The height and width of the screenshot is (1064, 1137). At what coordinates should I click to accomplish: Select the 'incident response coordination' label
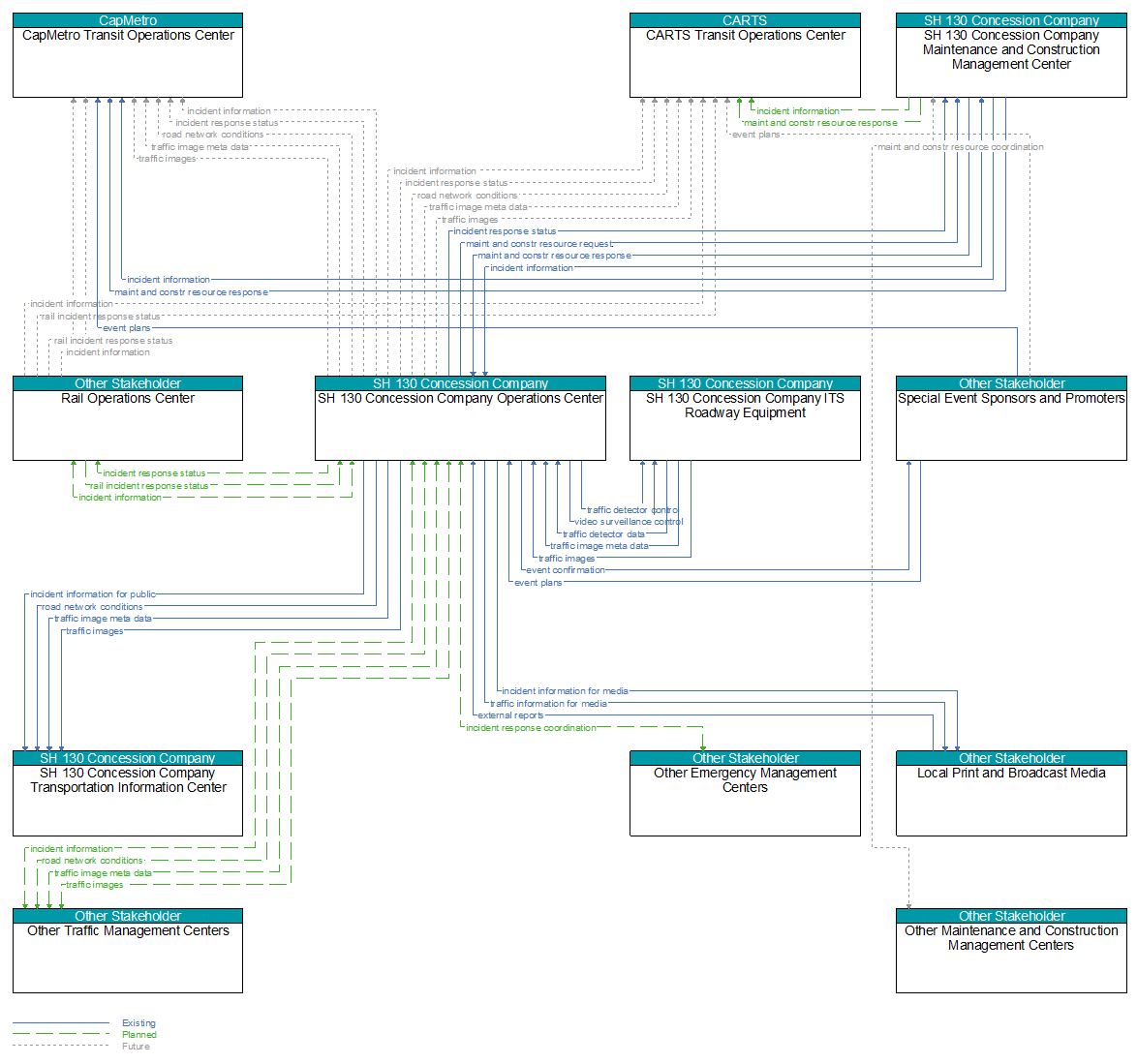(531, 728)
